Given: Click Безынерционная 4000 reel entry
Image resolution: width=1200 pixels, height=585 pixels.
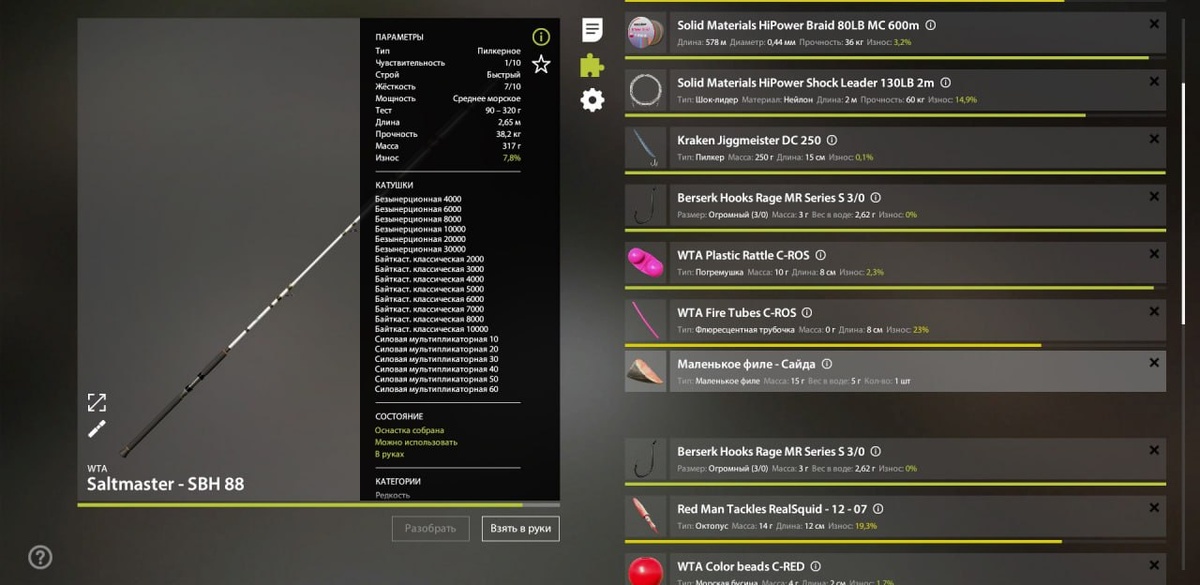Looking at the screenshot, I should point(418,199).
